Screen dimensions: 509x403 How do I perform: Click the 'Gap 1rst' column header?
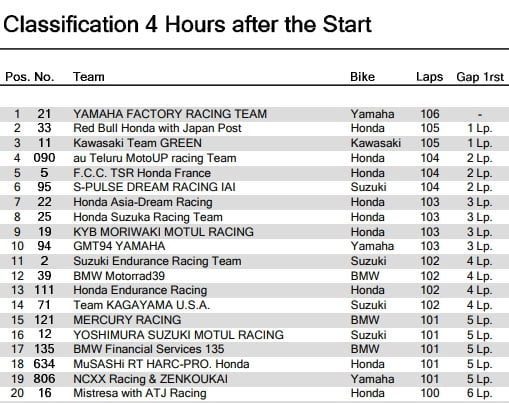click(480, 77)
